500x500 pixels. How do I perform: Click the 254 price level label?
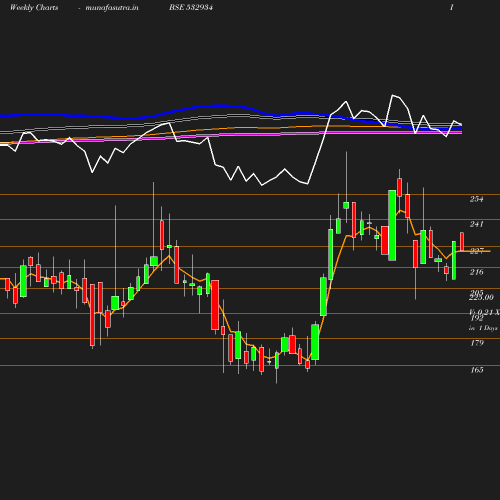point(477,199)
